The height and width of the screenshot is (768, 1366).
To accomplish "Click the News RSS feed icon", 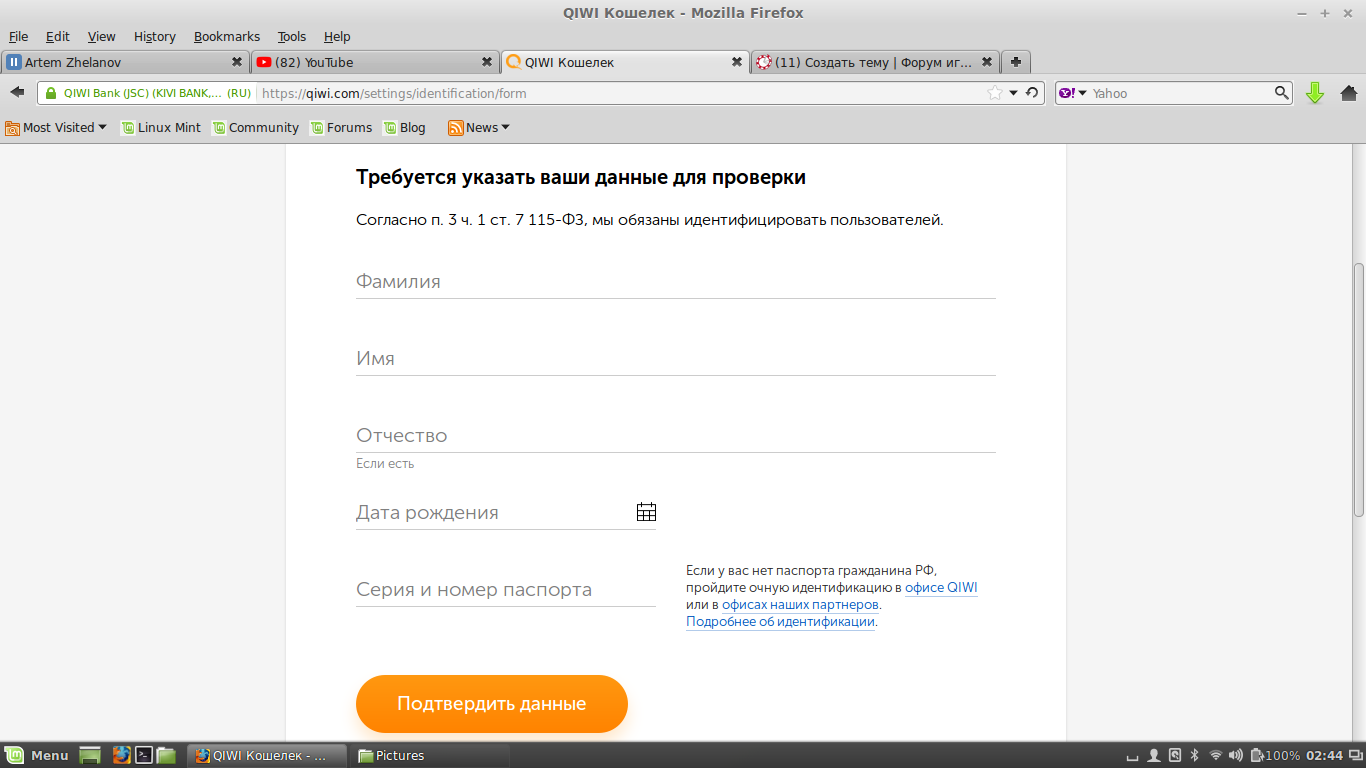I will [455, 127].
